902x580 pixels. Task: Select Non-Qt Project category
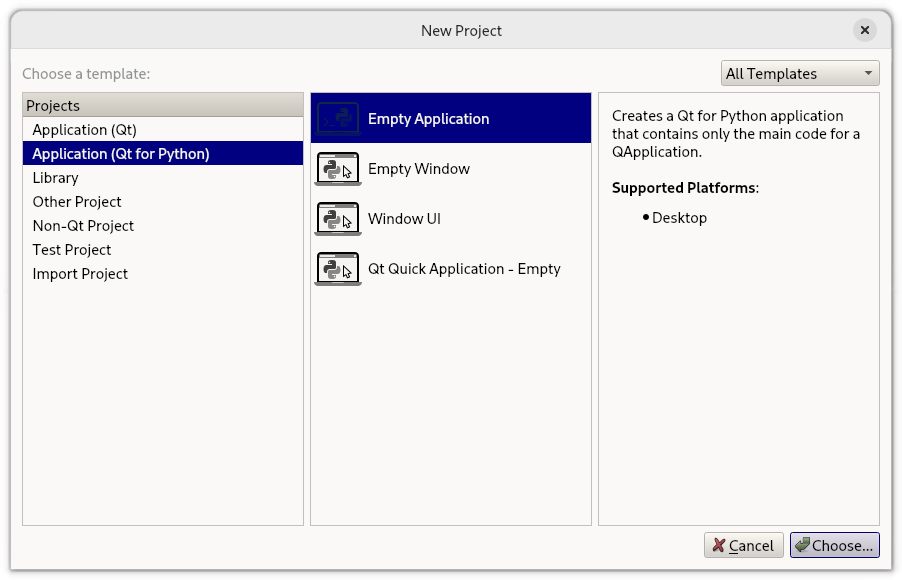[163, 226]
